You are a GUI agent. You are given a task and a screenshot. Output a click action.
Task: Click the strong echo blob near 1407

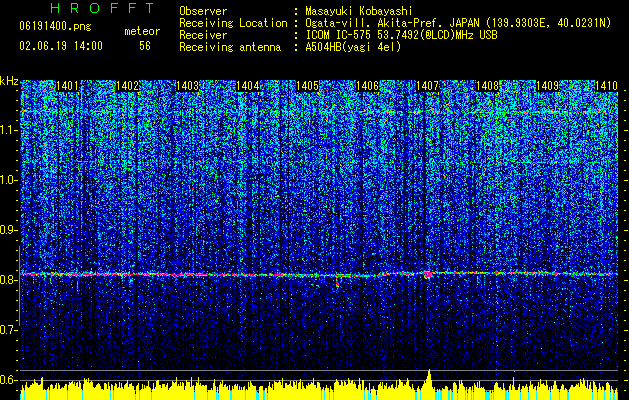428,274
